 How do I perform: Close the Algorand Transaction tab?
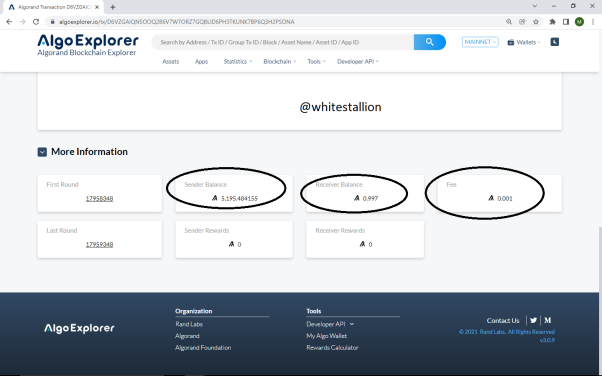tap(97, 7)
